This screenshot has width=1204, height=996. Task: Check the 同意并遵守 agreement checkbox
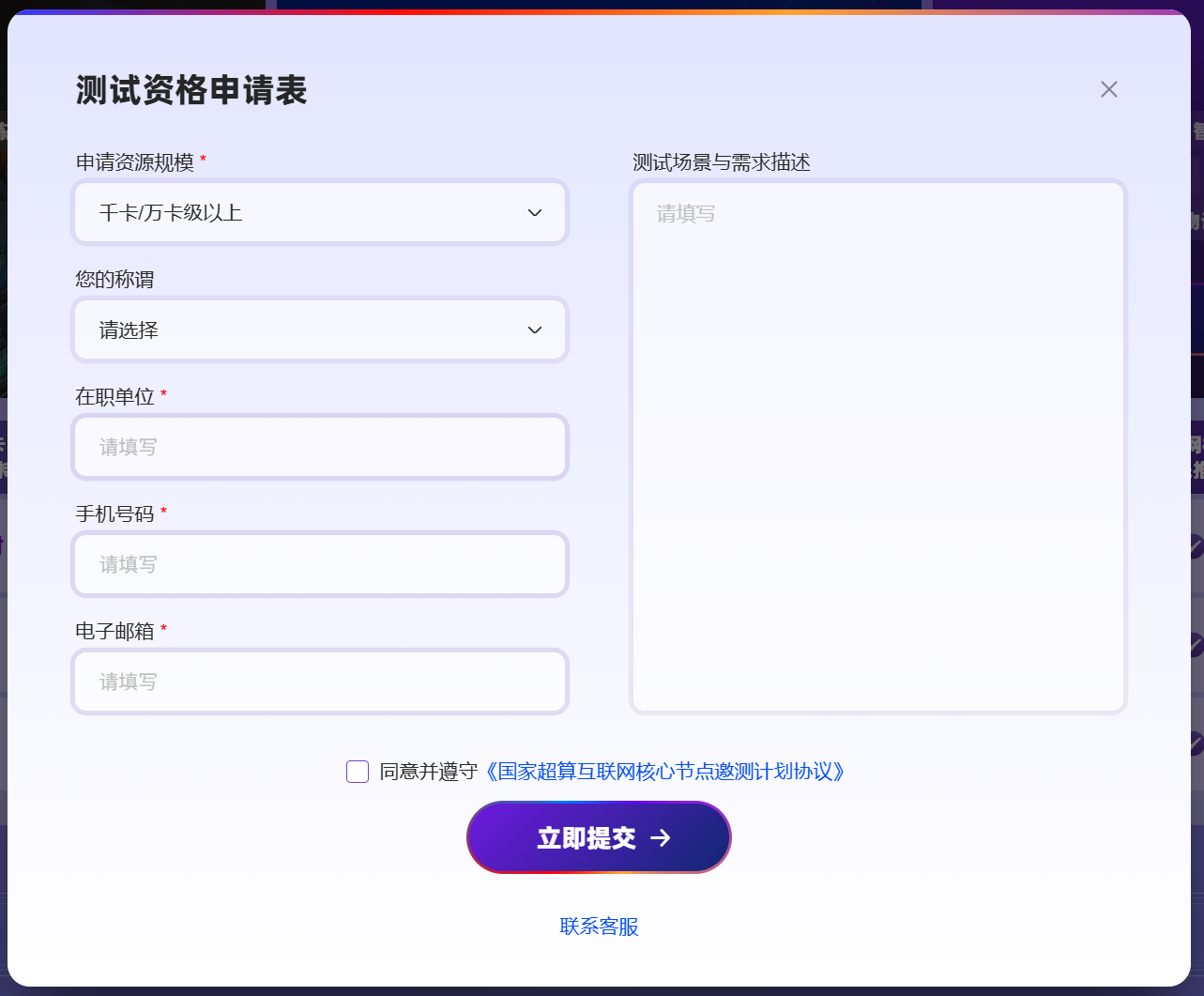tap(357, 771)
